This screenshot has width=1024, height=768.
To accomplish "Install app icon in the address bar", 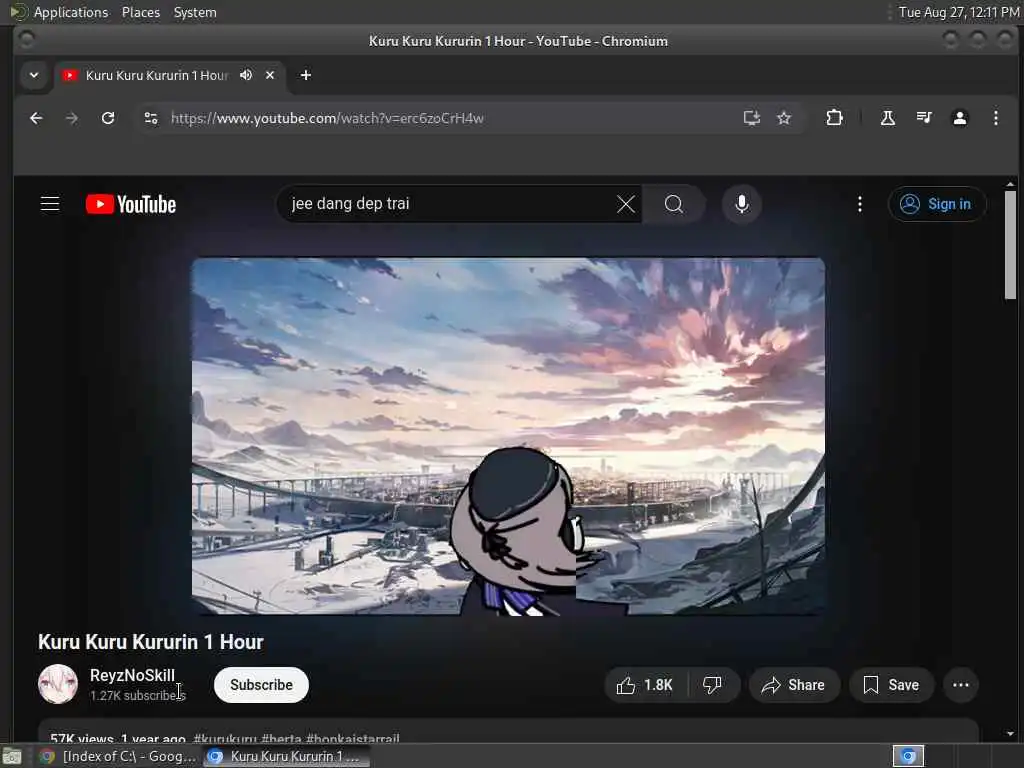I will pos(752,118).
